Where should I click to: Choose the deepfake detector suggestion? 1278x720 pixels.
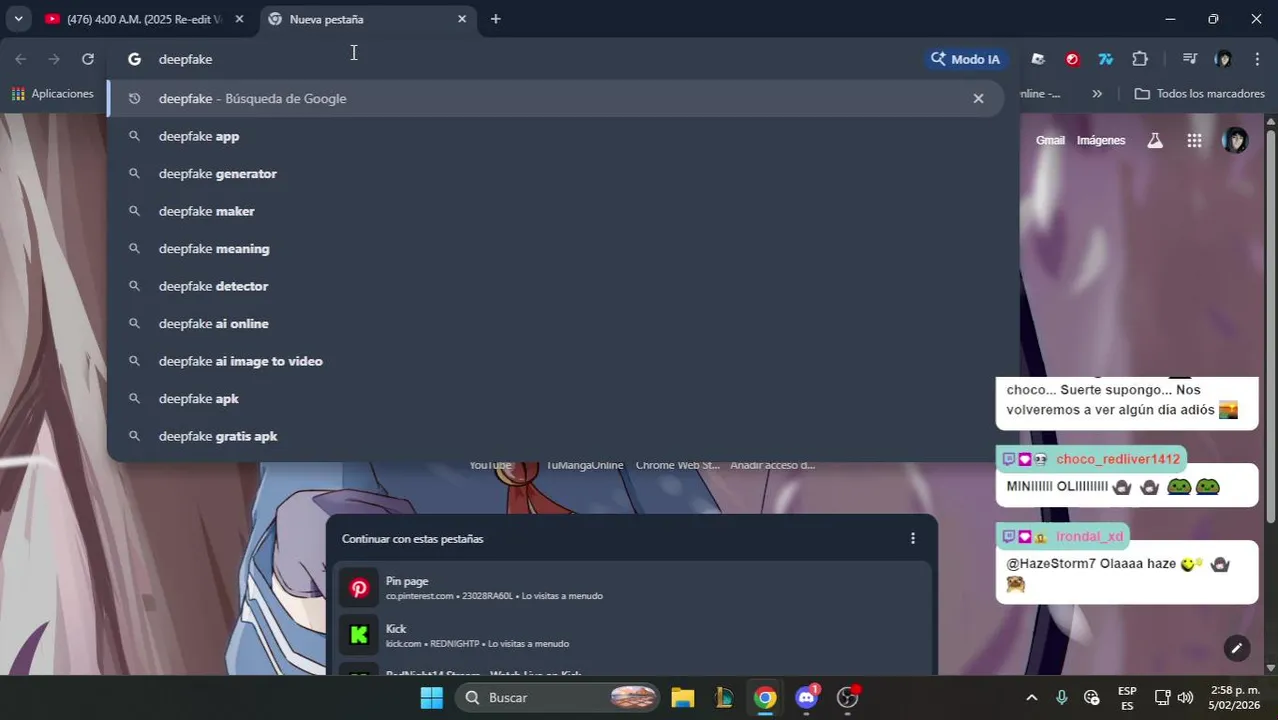click(555, 286)
